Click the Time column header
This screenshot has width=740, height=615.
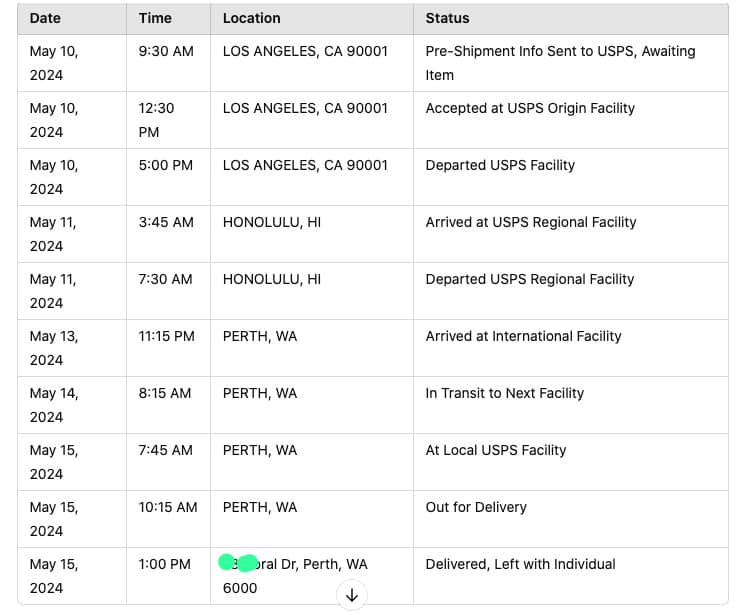tap(155, 18)
